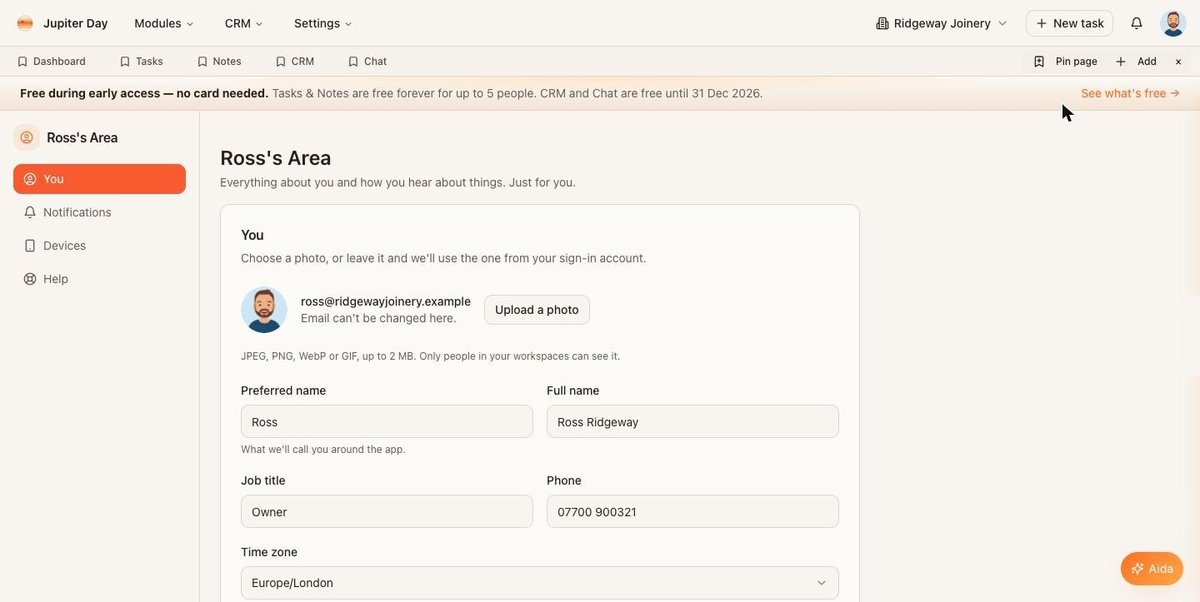Click the Jupiter Day brand name
This screenshot has height=602, width=1200.
click(75, 23)
